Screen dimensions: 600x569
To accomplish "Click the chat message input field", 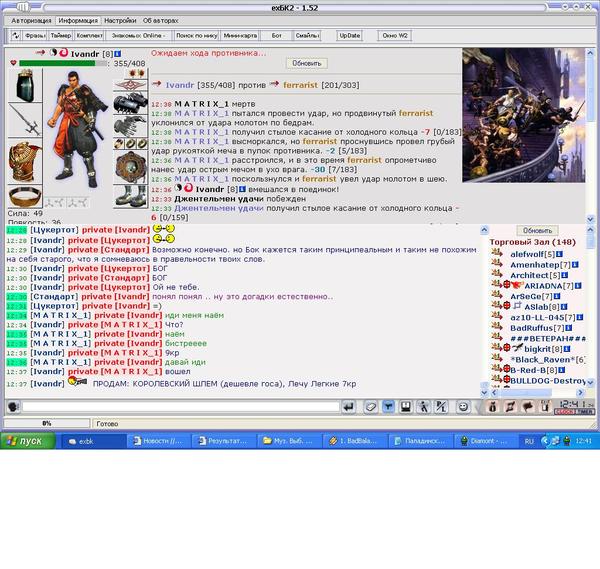I will [181, 406].
